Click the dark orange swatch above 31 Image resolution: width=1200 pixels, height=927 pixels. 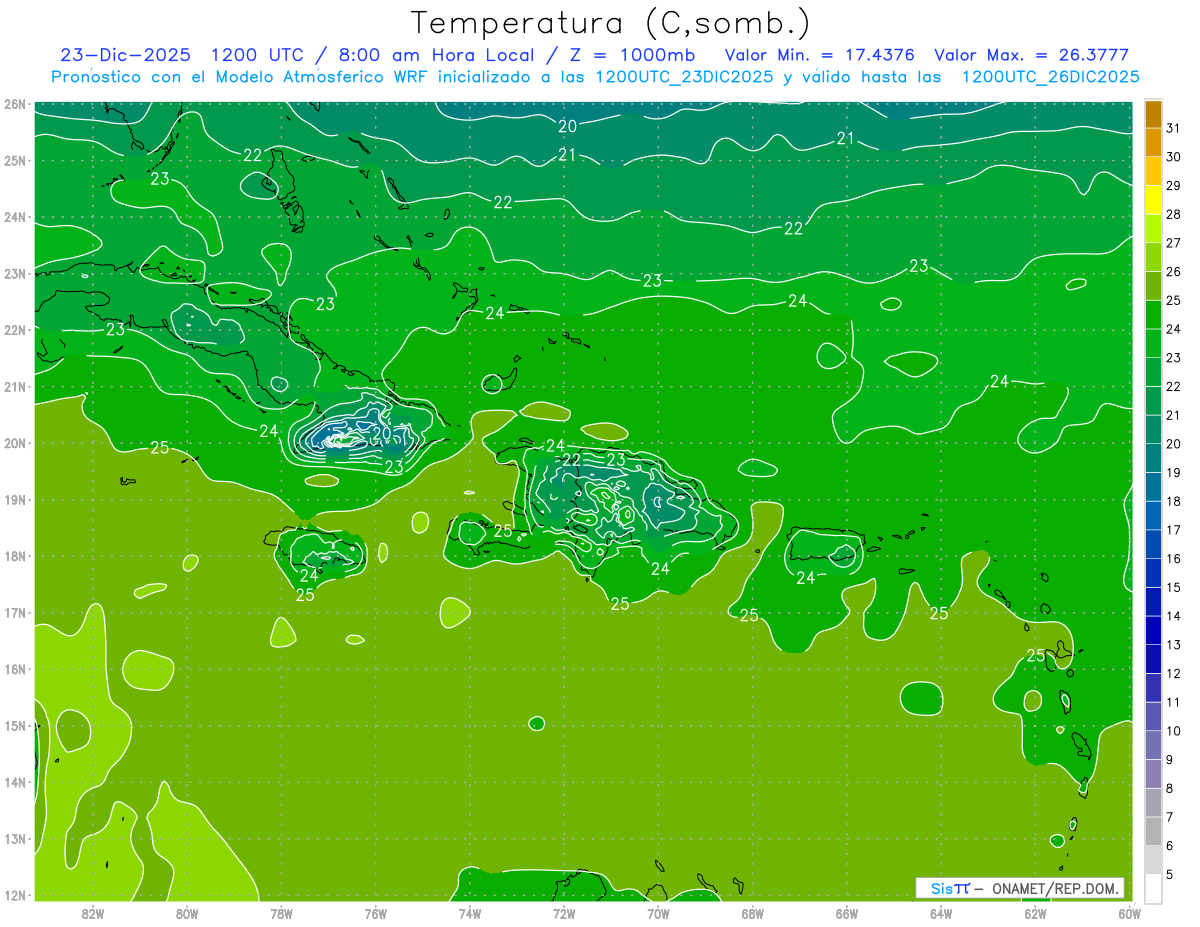coord(1153,114)
